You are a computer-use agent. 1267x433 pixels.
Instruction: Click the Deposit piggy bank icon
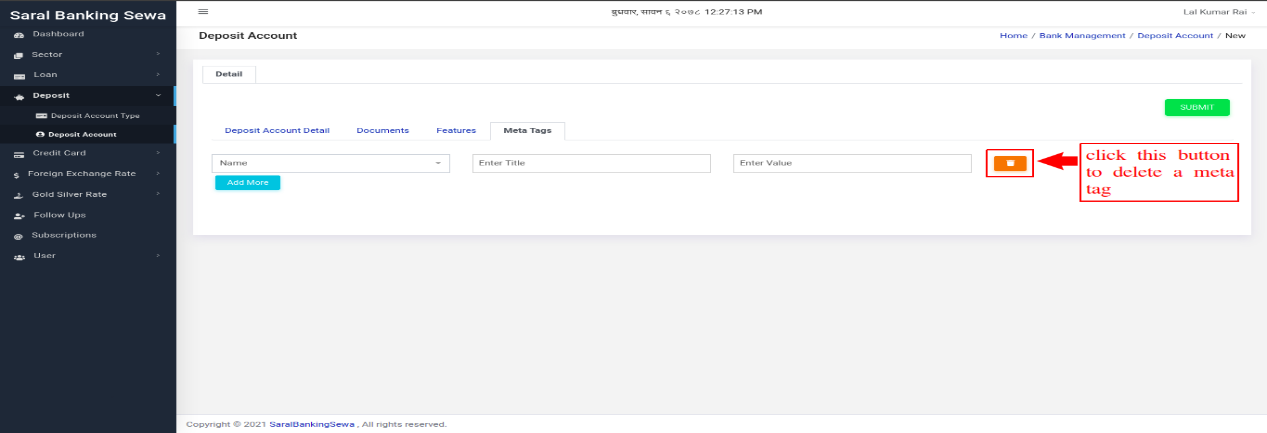tap(19, 96)
